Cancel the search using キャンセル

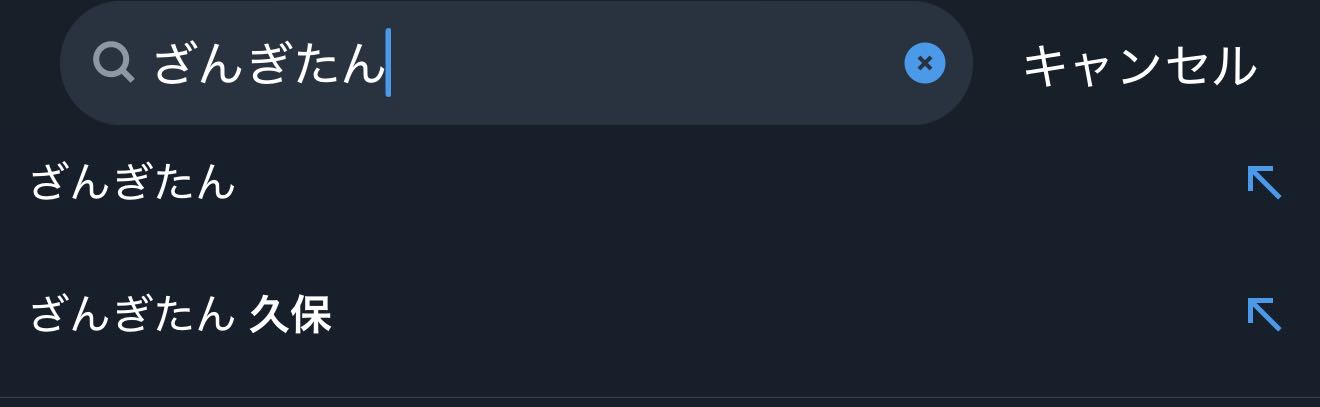tap(1139, 66)
